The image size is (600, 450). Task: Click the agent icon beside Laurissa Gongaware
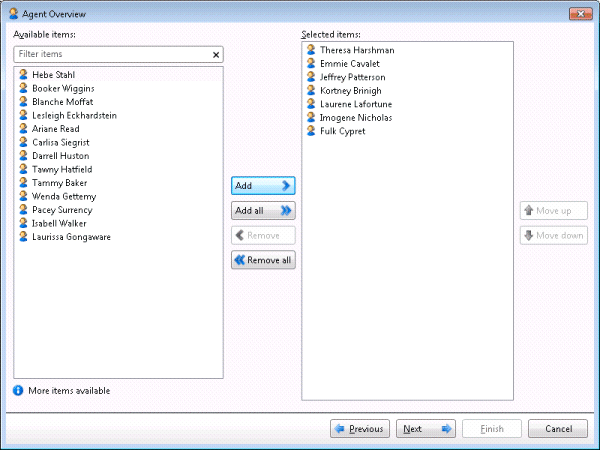(24, 237)
